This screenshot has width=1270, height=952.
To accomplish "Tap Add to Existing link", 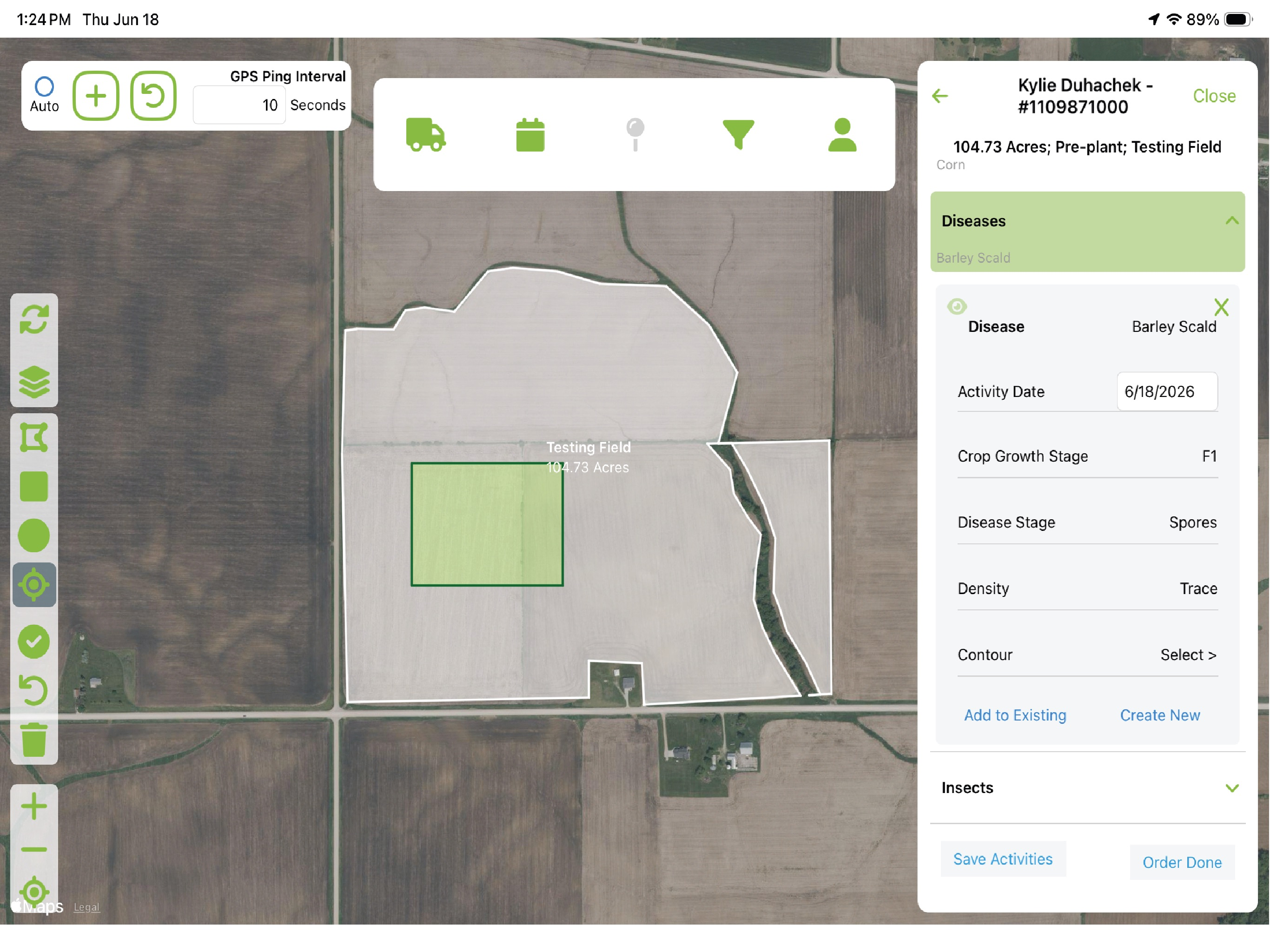I will point(1015,715).
